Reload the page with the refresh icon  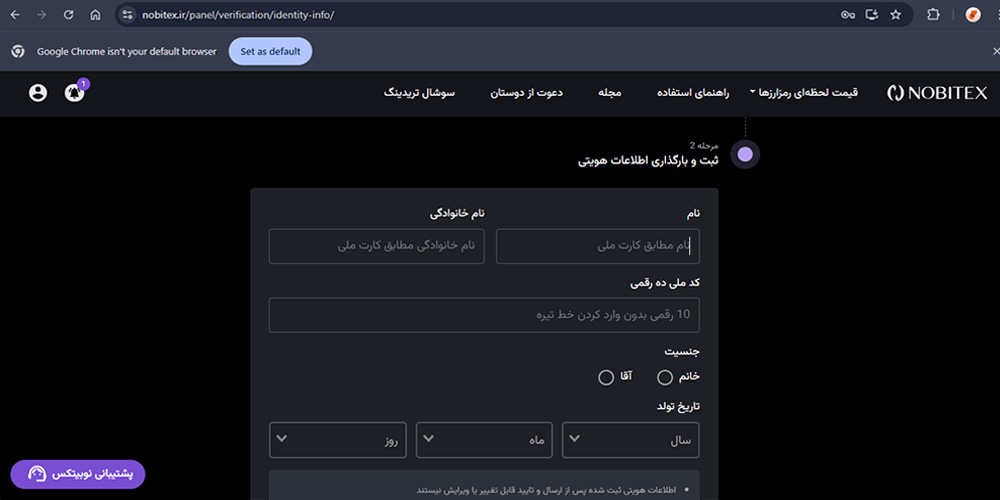point(68,15)
